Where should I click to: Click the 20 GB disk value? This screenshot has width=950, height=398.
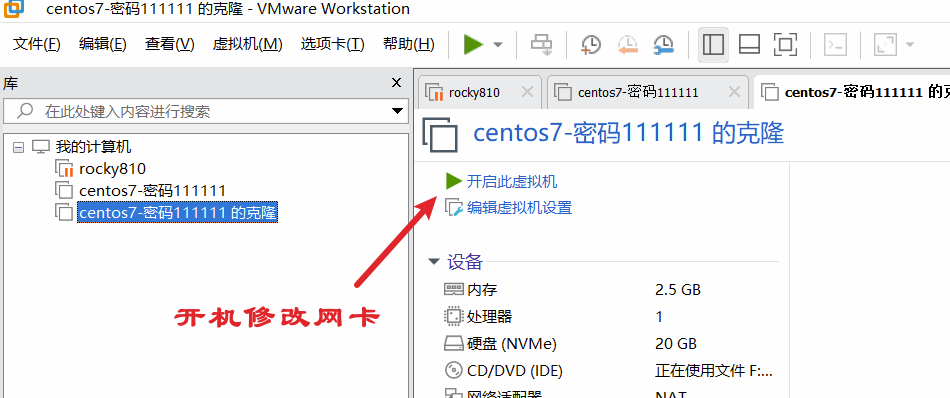676,343
